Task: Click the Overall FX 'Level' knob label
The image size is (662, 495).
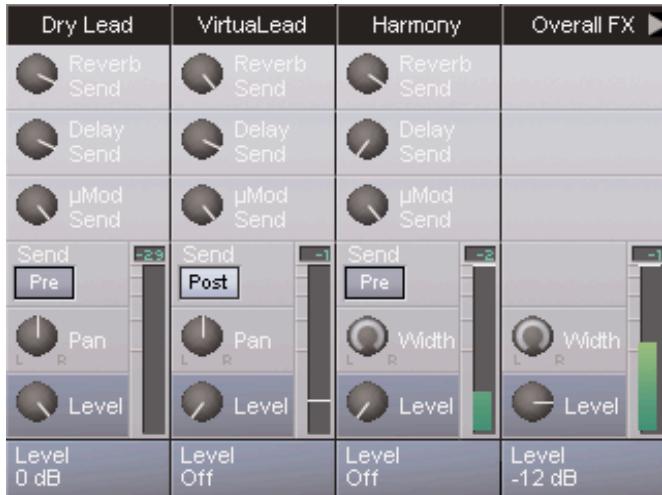Action: click(x=591, y=406)
